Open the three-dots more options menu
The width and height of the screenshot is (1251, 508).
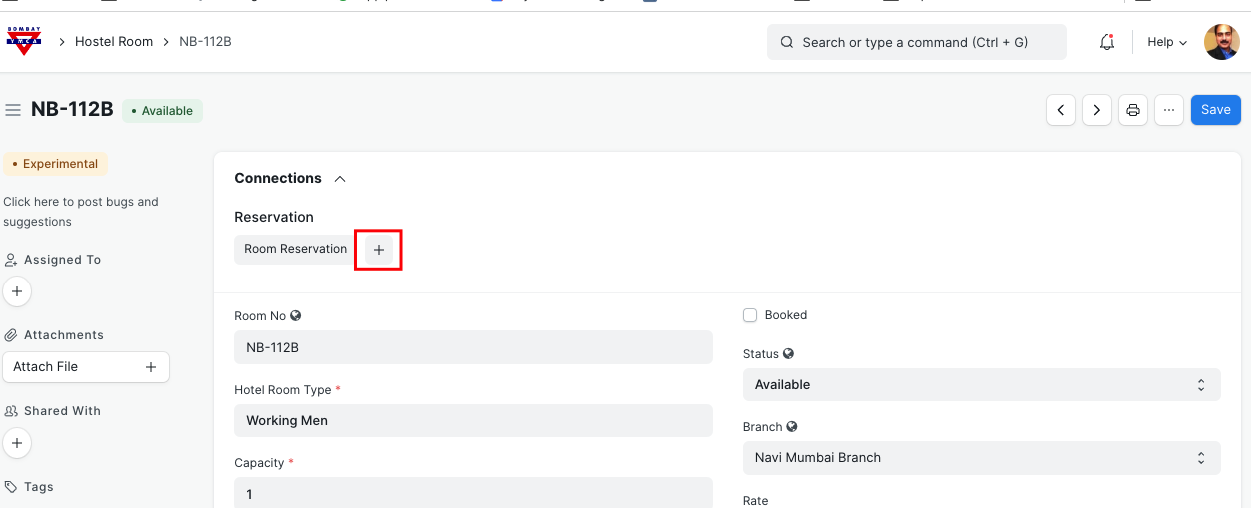tap(1169, 110)
